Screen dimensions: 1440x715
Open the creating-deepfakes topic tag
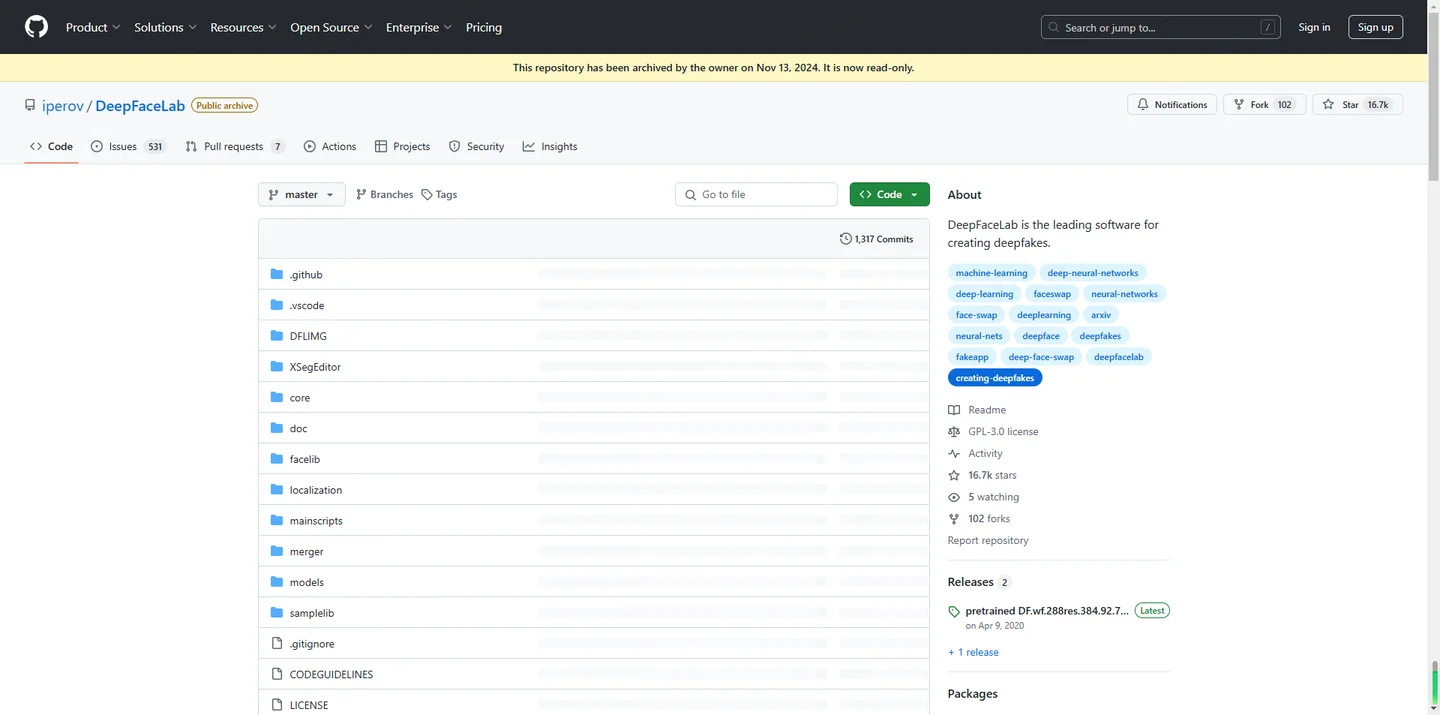995,378
